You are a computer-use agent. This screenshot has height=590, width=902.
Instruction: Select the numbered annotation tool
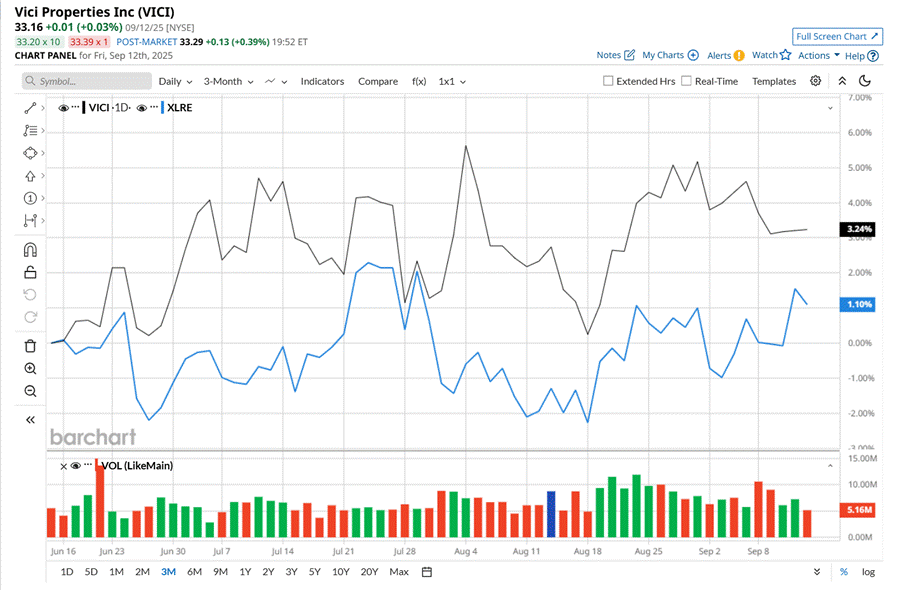pos(30,198)
